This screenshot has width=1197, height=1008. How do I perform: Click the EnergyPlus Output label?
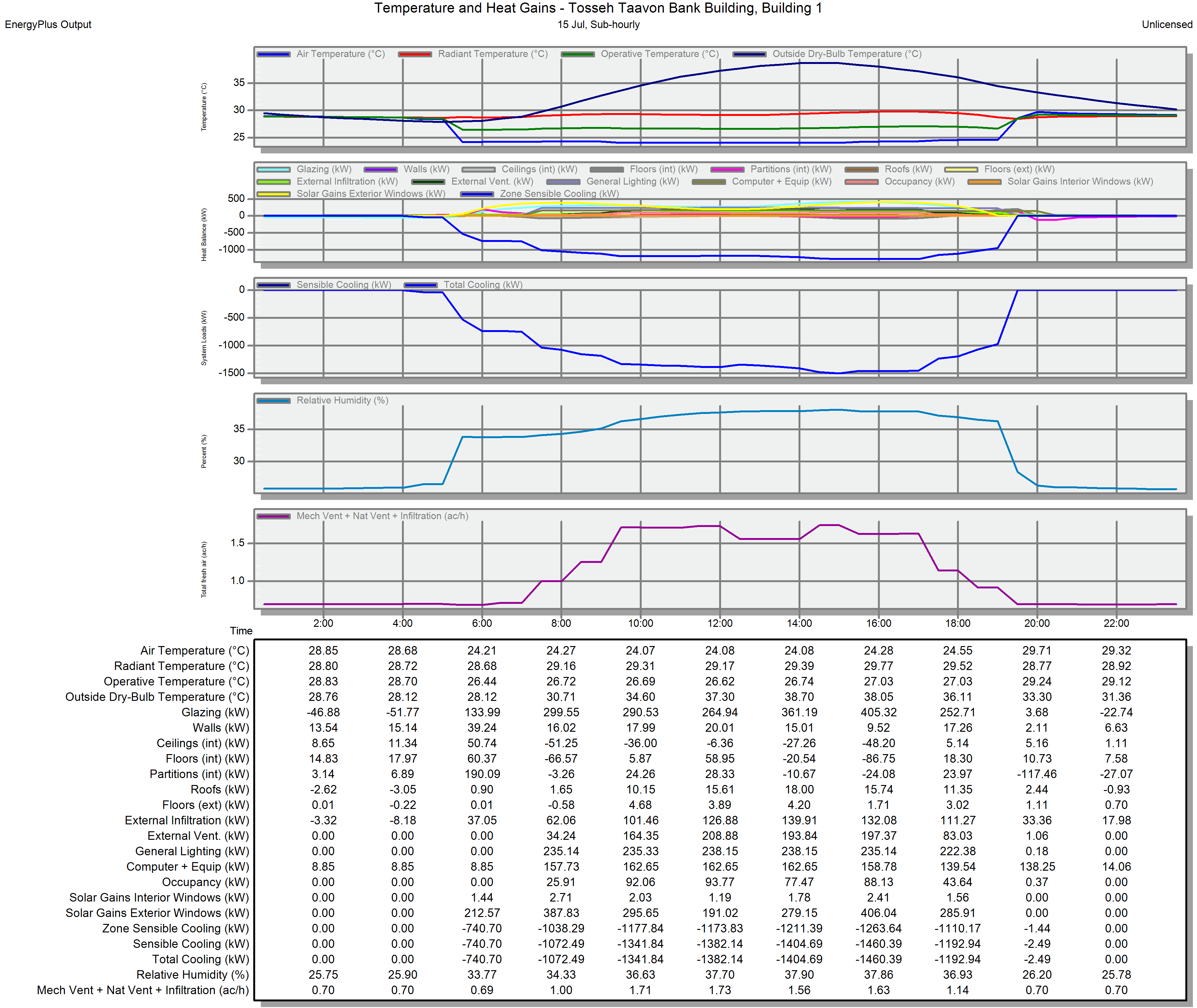[x=48, y=25]
